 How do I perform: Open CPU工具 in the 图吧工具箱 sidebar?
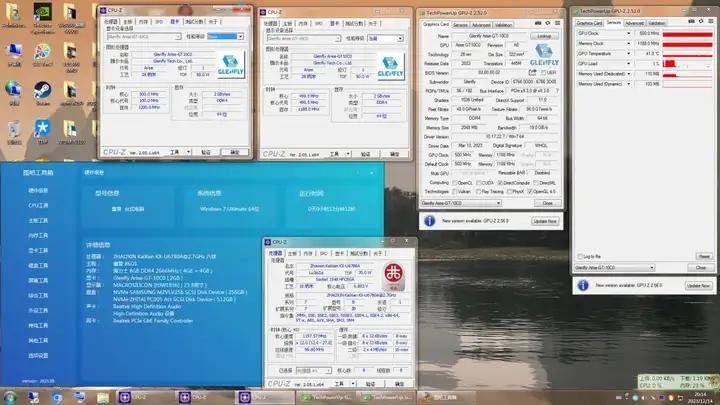[38, 205]
